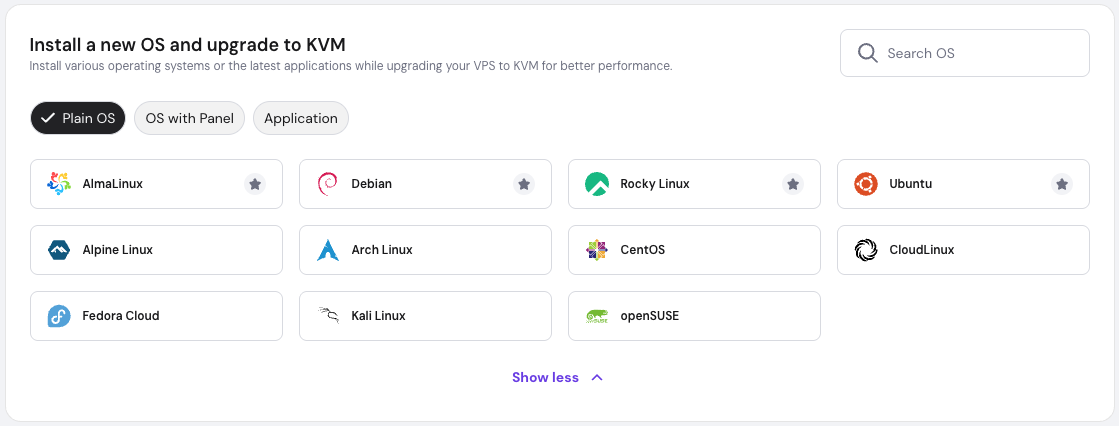The image size is (1119, 426).
Task: Choose the openSUSE operating system card
Action: coord(694,316)
